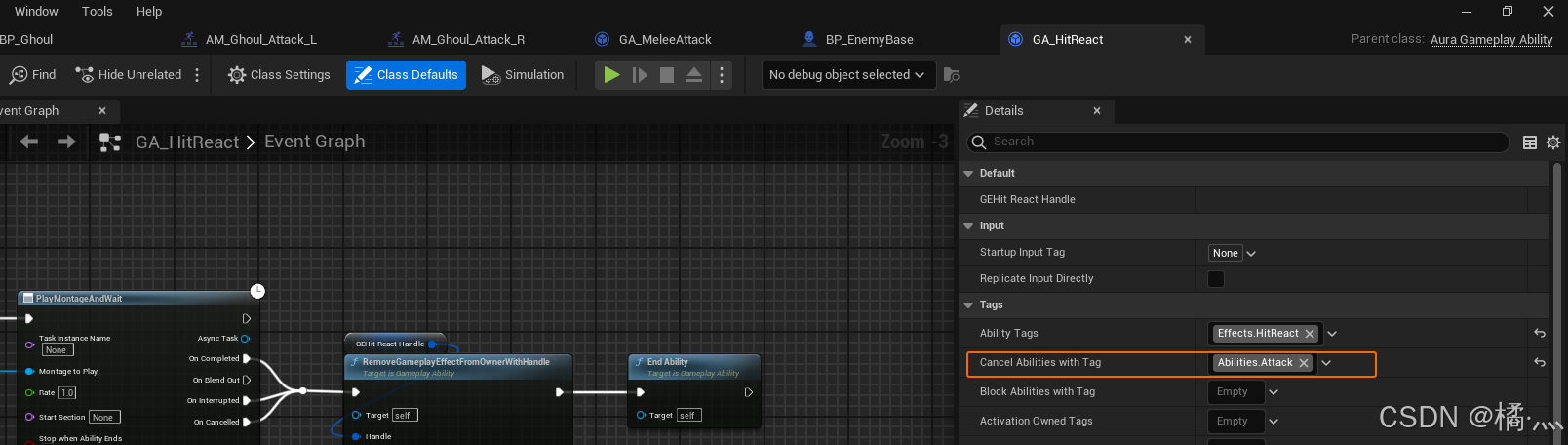The image size is (1568, 445).
Task: Click the Details search field
Action: [1237, 142]
